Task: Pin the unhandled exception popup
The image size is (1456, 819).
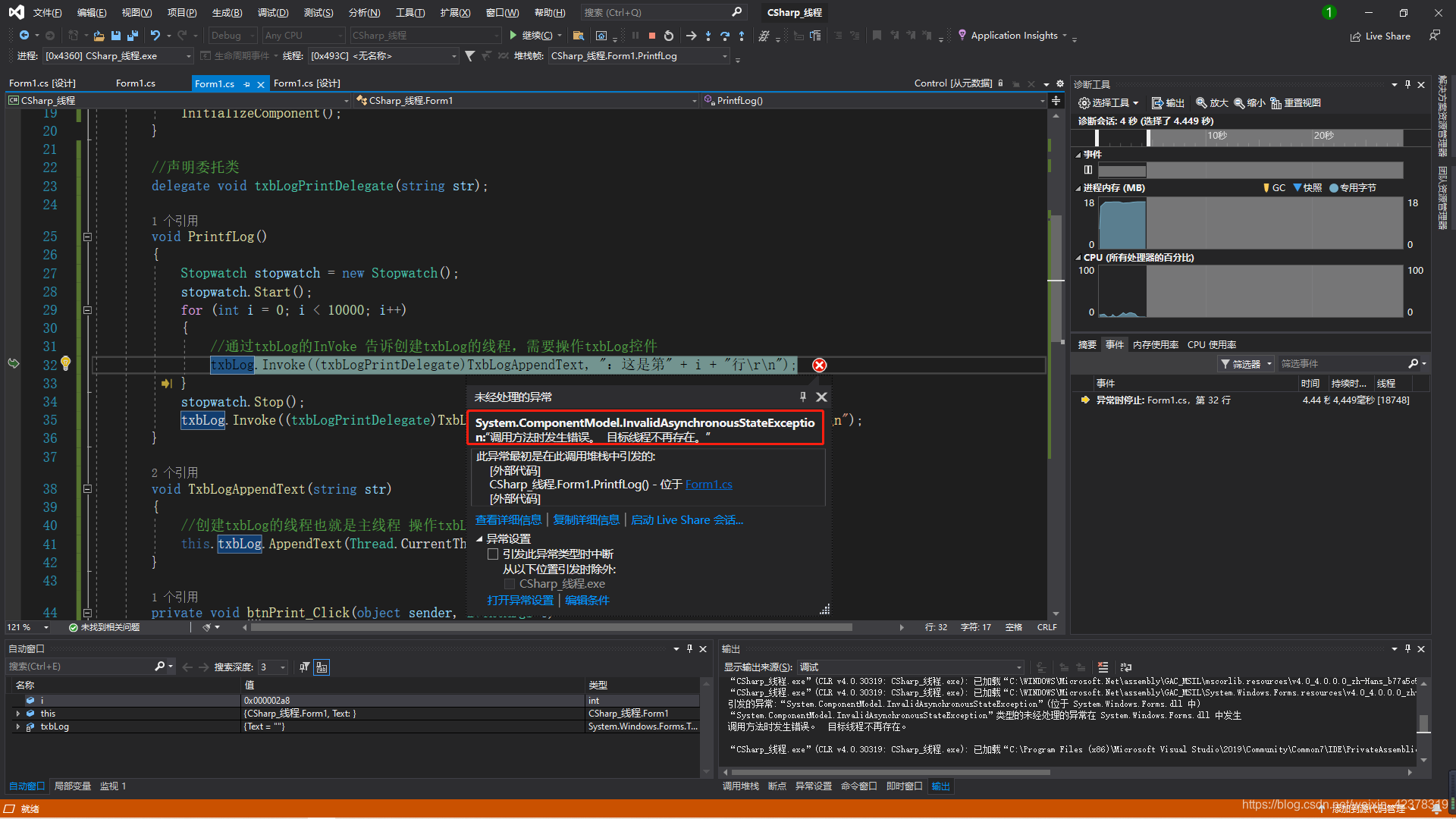Action: click(x=802, y=397)
